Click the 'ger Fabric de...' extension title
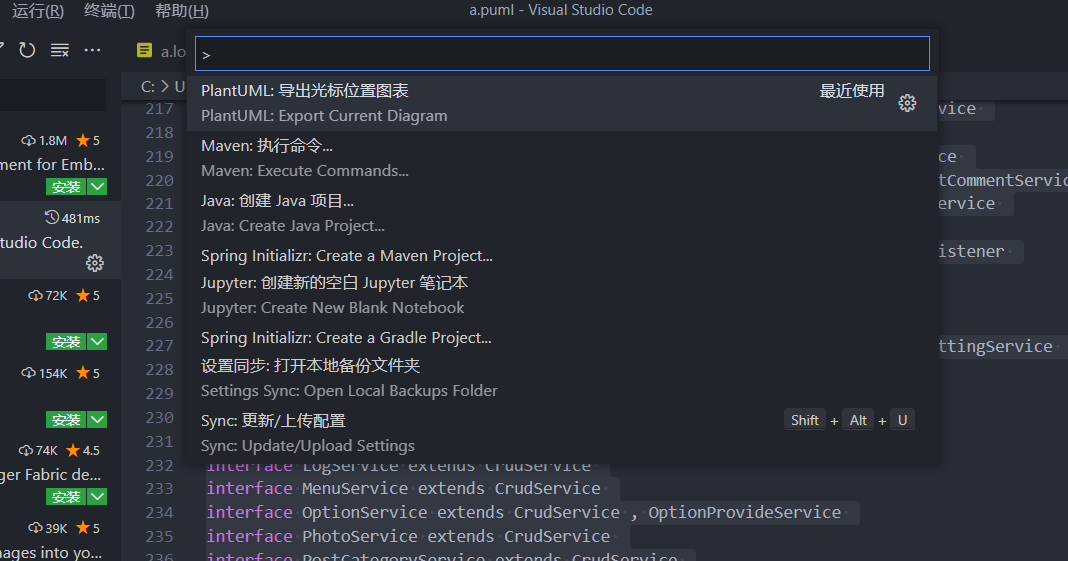 (x=50, y=475)
